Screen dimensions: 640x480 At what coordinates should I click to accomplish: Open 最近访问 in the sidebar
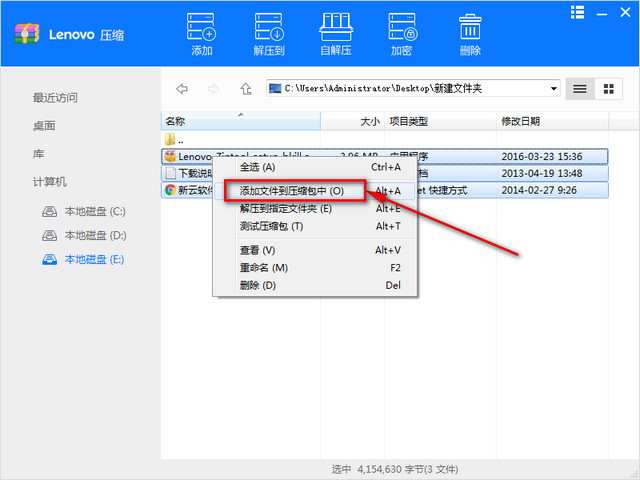[x=55, y=98]
